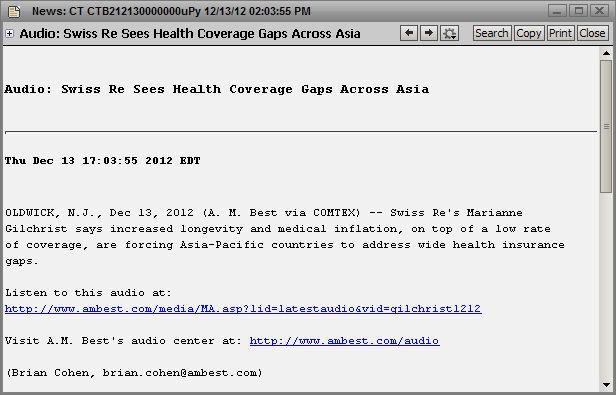Close the News window with X
Viewport: 616px width, 395px height.
pos(600,11)
